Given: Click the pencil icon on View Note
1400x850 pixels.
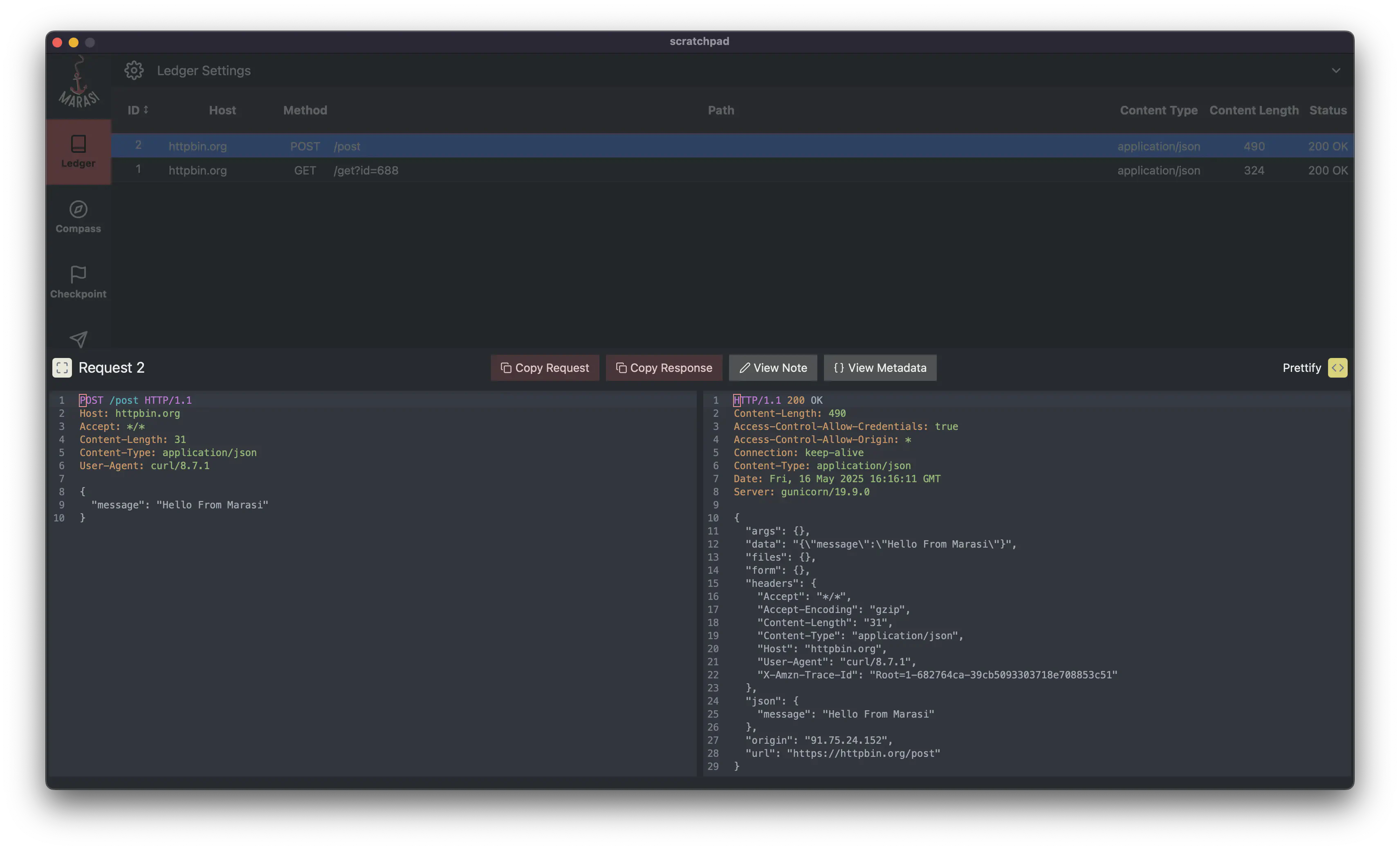Looking at the screenshot, I should pyautogui.click(x=745, y=367).
